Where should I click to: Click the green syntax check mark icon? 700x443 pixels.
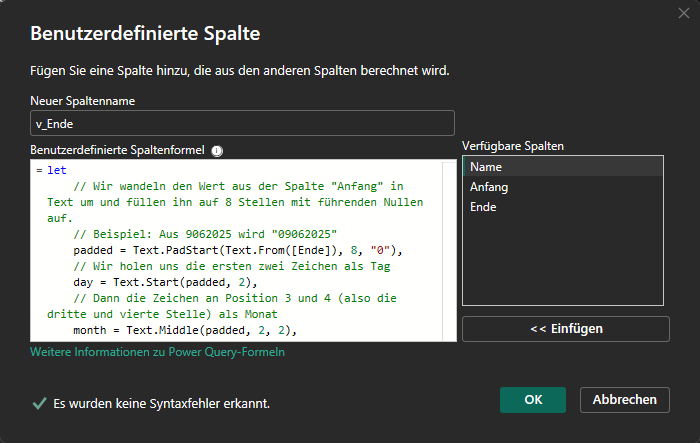pos(39,403)
